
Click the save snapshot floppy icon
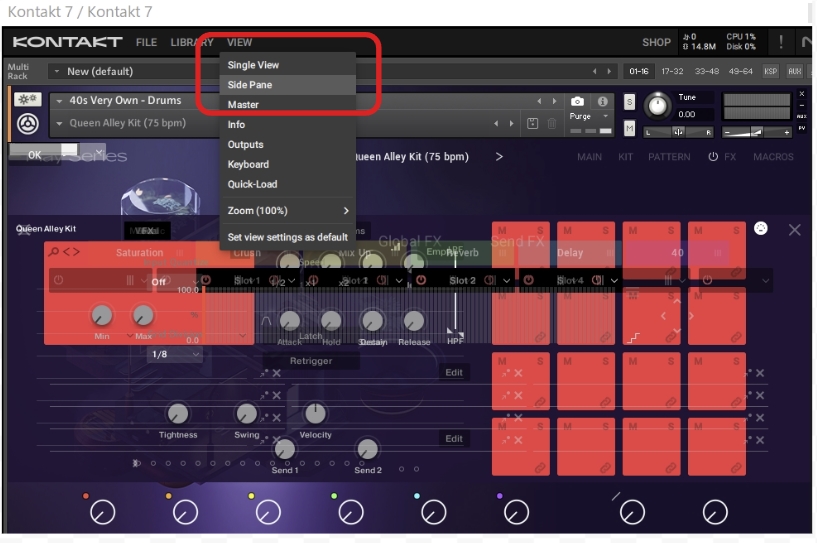tap(532, 124)
